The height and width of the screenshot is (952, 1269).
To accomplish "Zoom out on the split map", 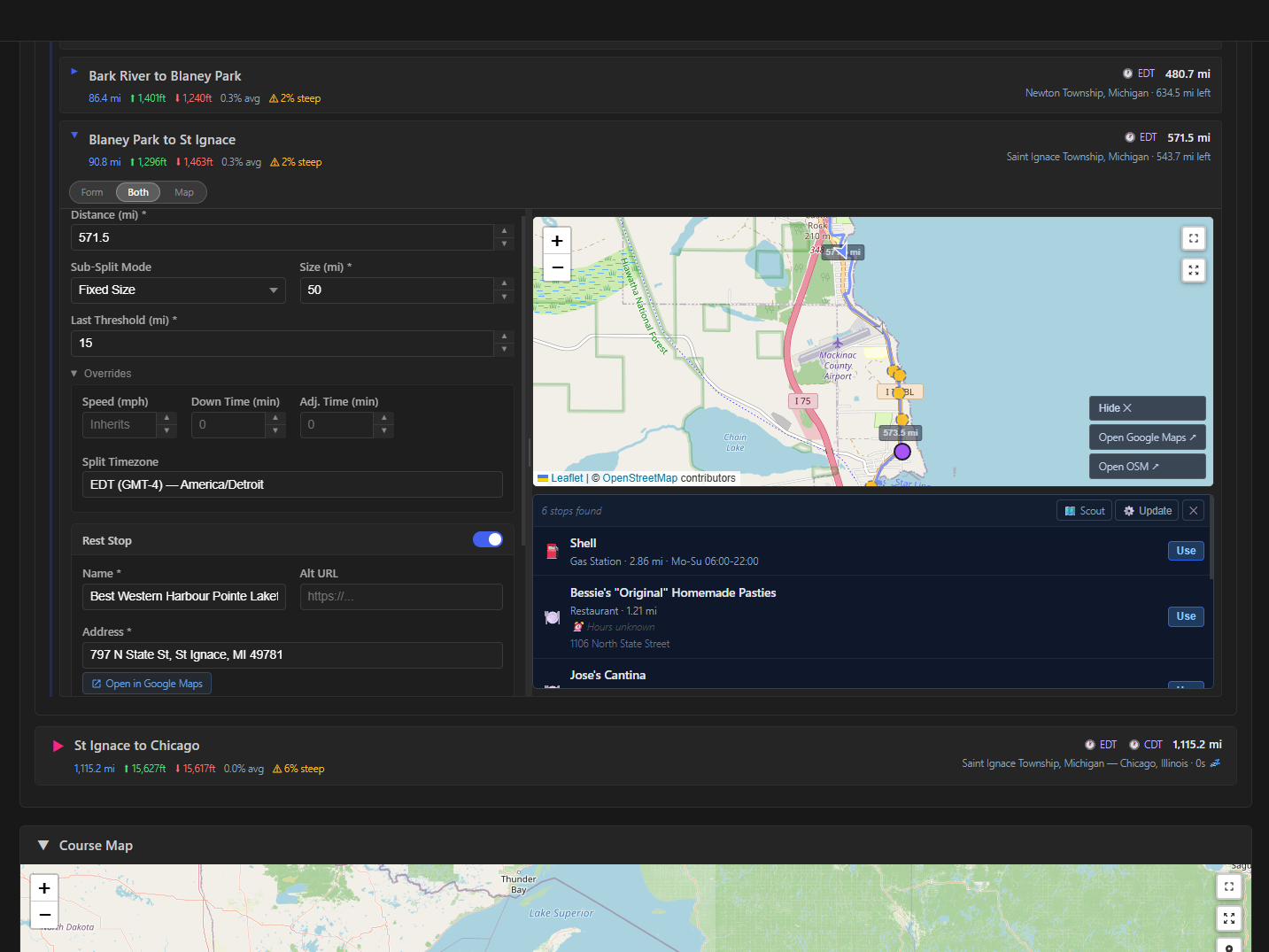I will coord(557,267).
